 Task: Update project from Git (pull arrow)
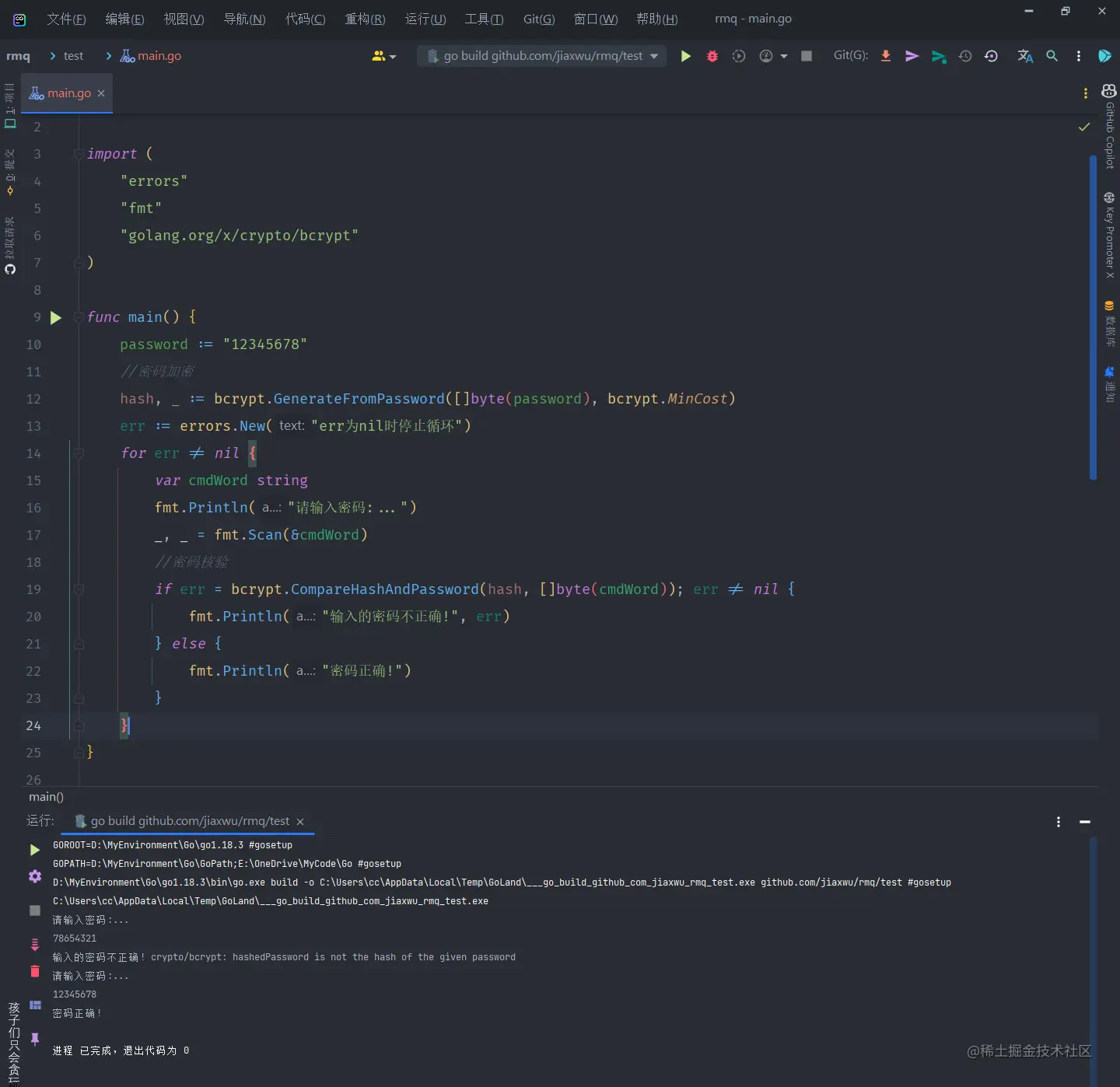click(885, 56)
